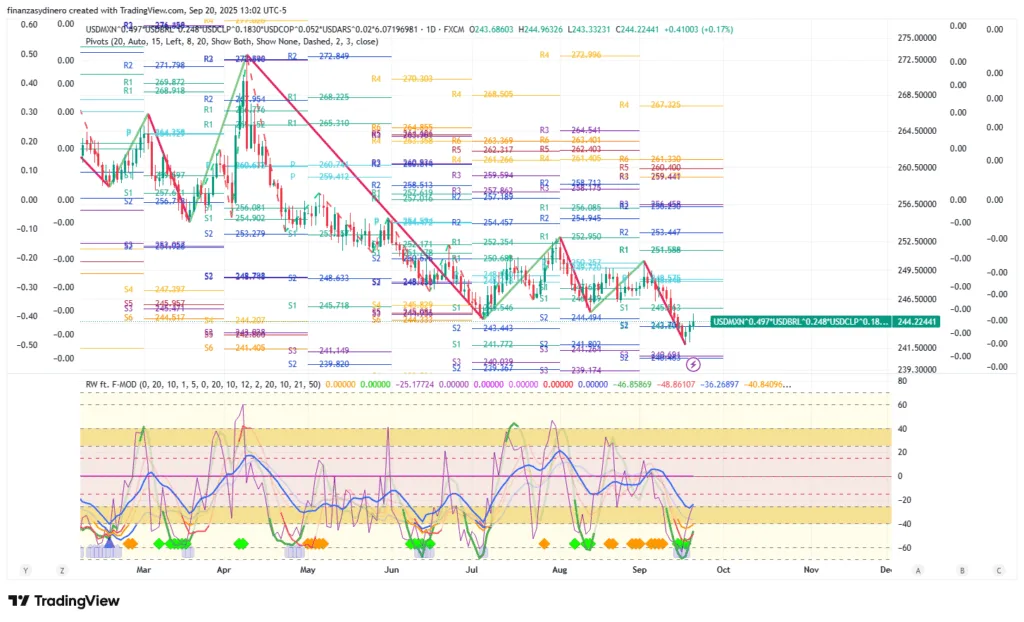Click the Jul label on time axis
Screen dimensions: 1024x622
coord(472,570)
